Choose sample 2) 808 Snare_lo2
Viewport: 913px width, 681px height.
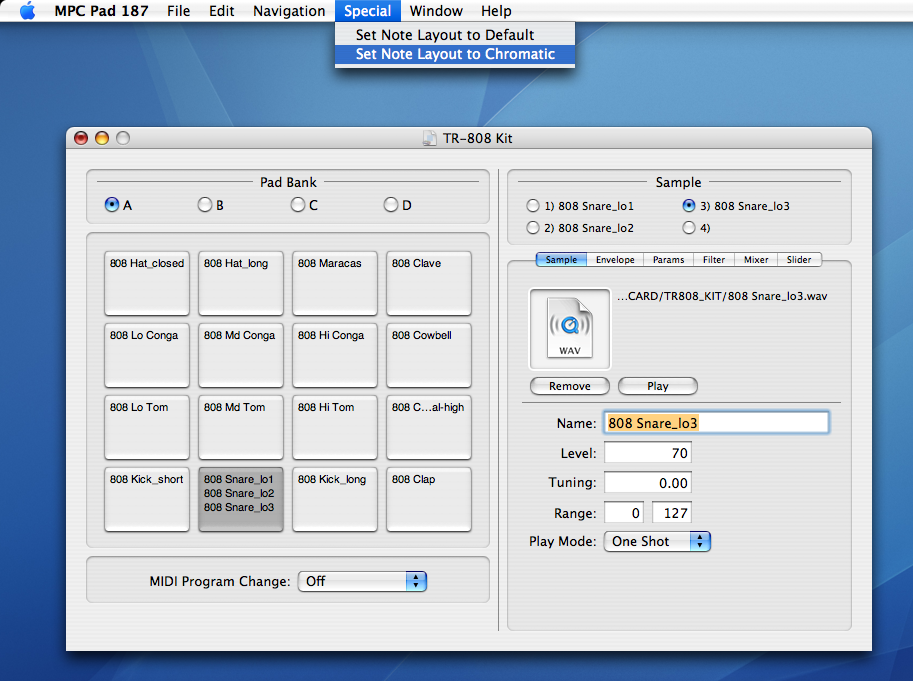pyautogui.click(x=533, y=228)
